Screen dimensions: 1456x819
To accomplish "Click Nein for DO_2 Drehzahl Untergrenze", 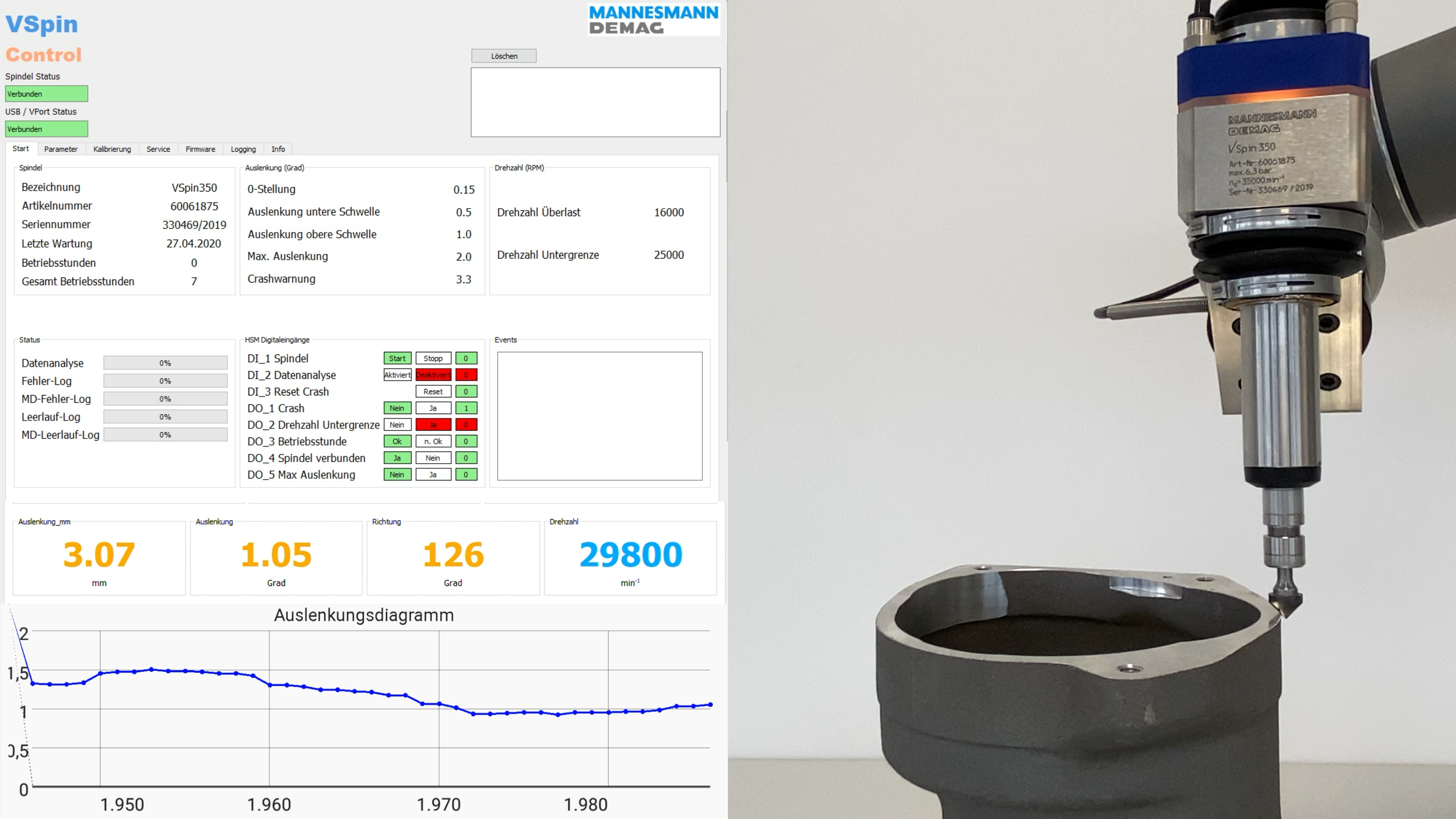I will click(397, 425).
